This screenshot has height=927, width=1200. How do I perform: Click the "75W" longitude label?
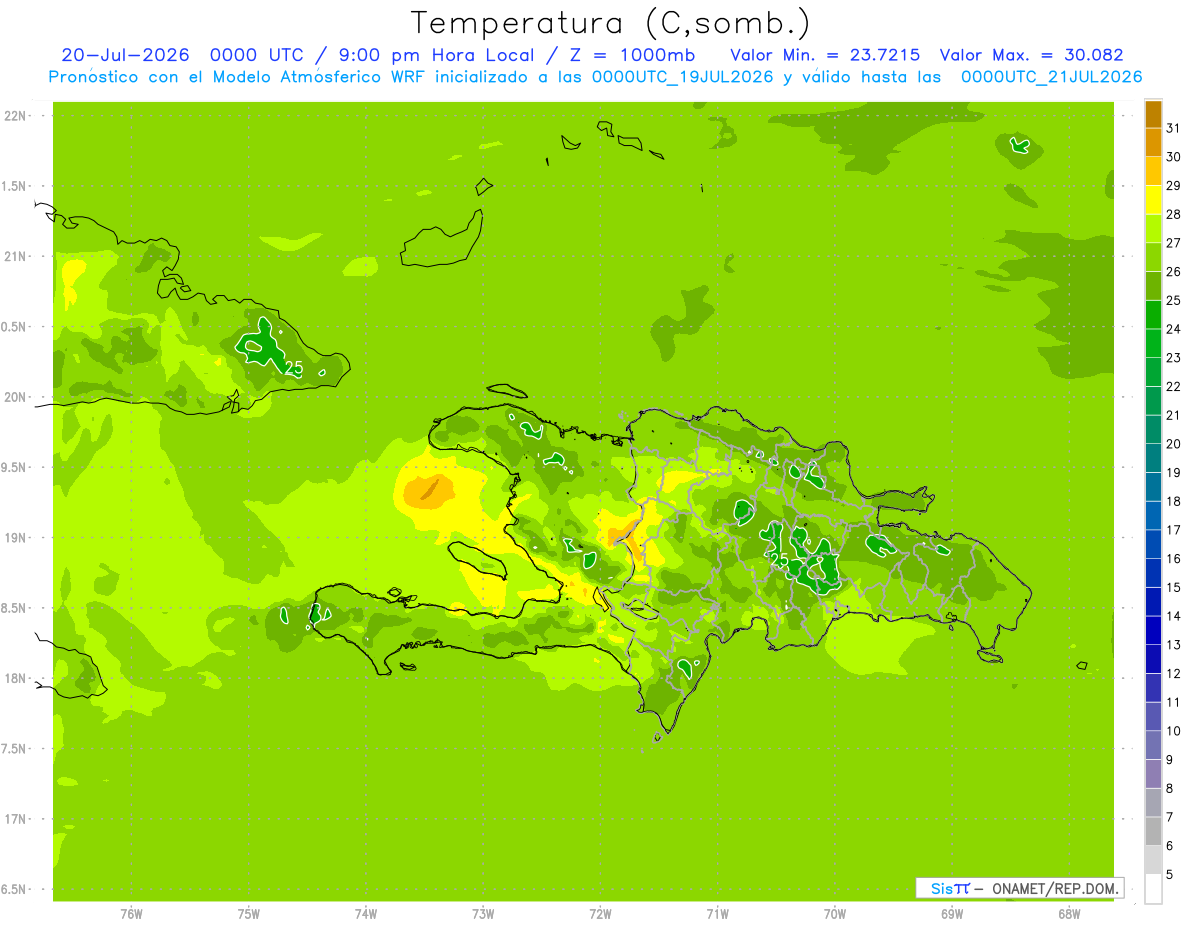point(249,914)
